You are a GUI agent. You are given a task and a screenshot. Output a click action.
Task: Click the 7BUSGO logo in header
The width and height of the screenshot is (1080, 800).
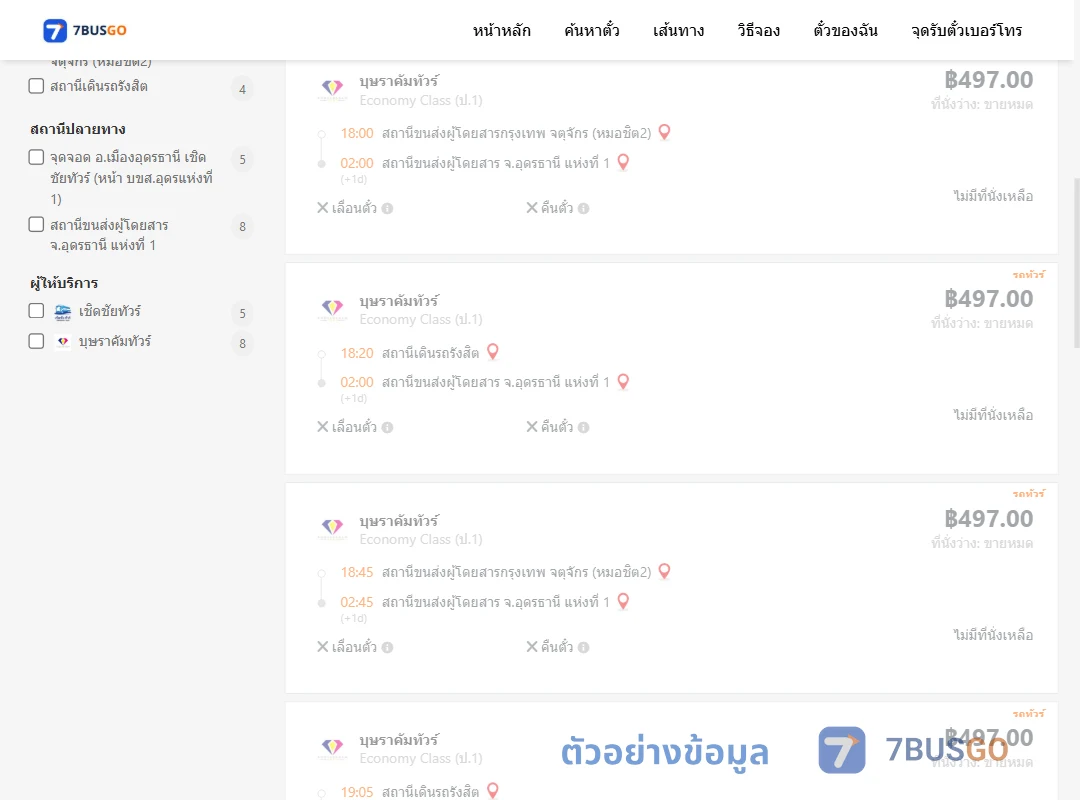coord(85,30)
